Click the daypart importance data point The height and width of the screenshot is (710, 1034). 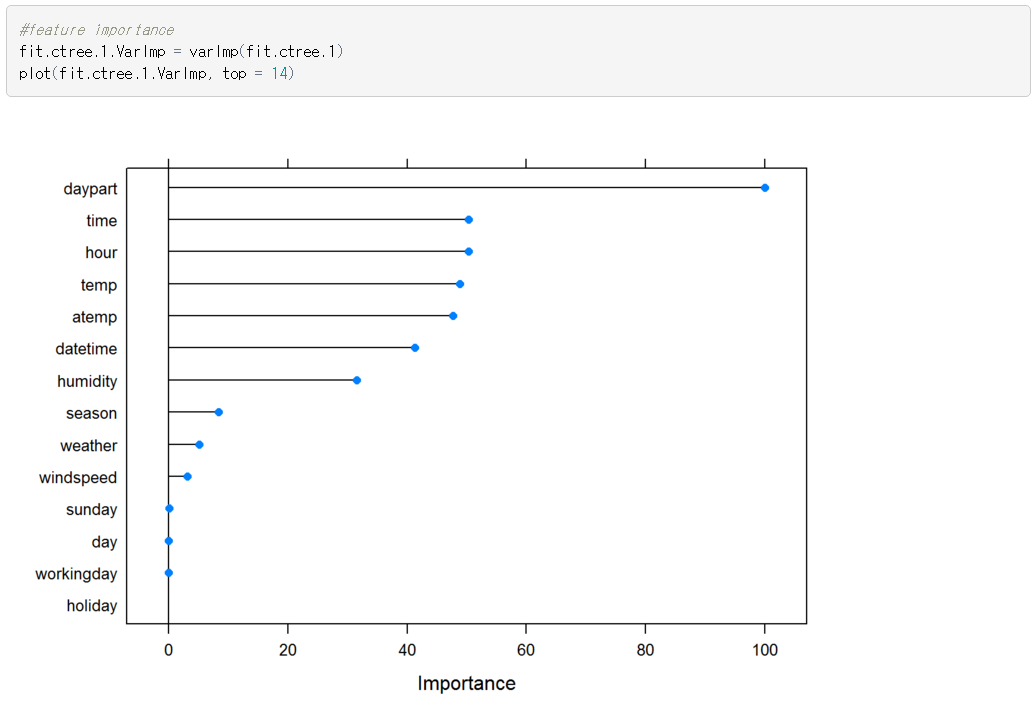coord(765,188)
